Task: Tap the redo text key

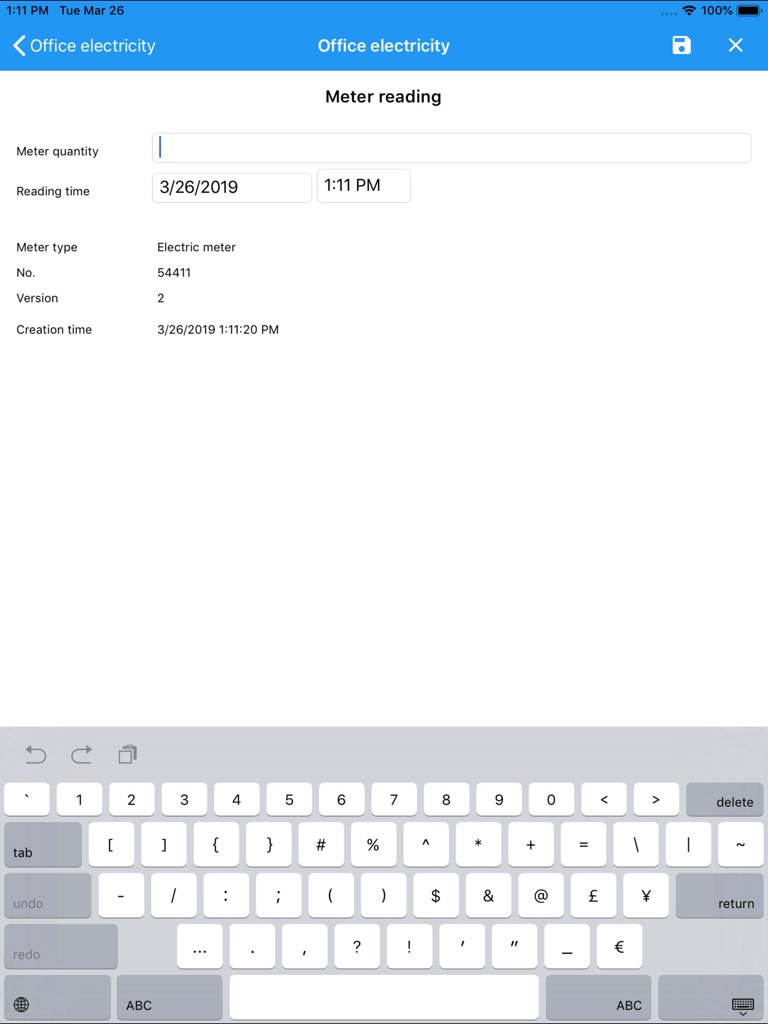Action: [61, 946]
